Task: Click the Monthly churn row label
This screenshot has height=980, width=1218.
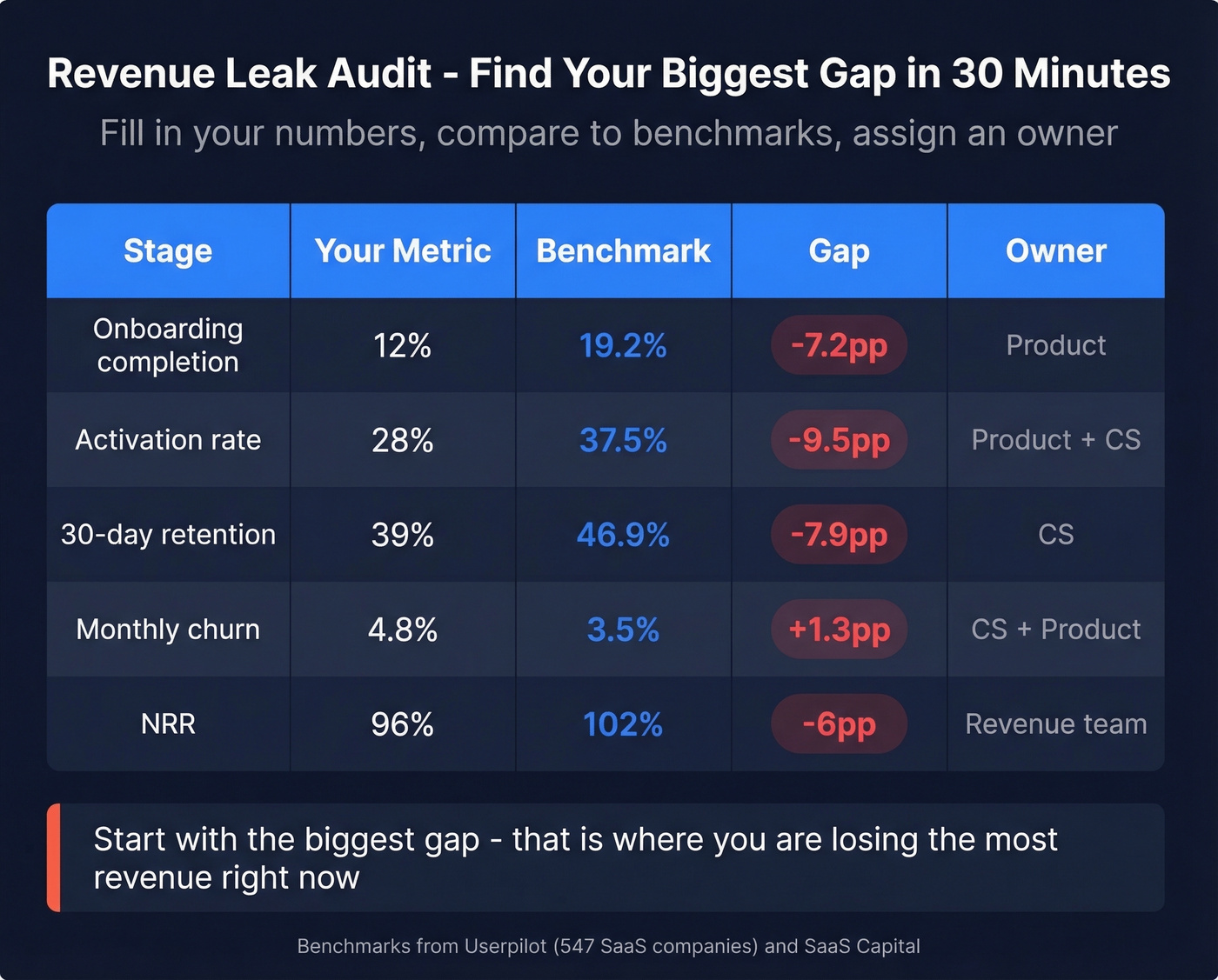Action: (x=167, y=630)
